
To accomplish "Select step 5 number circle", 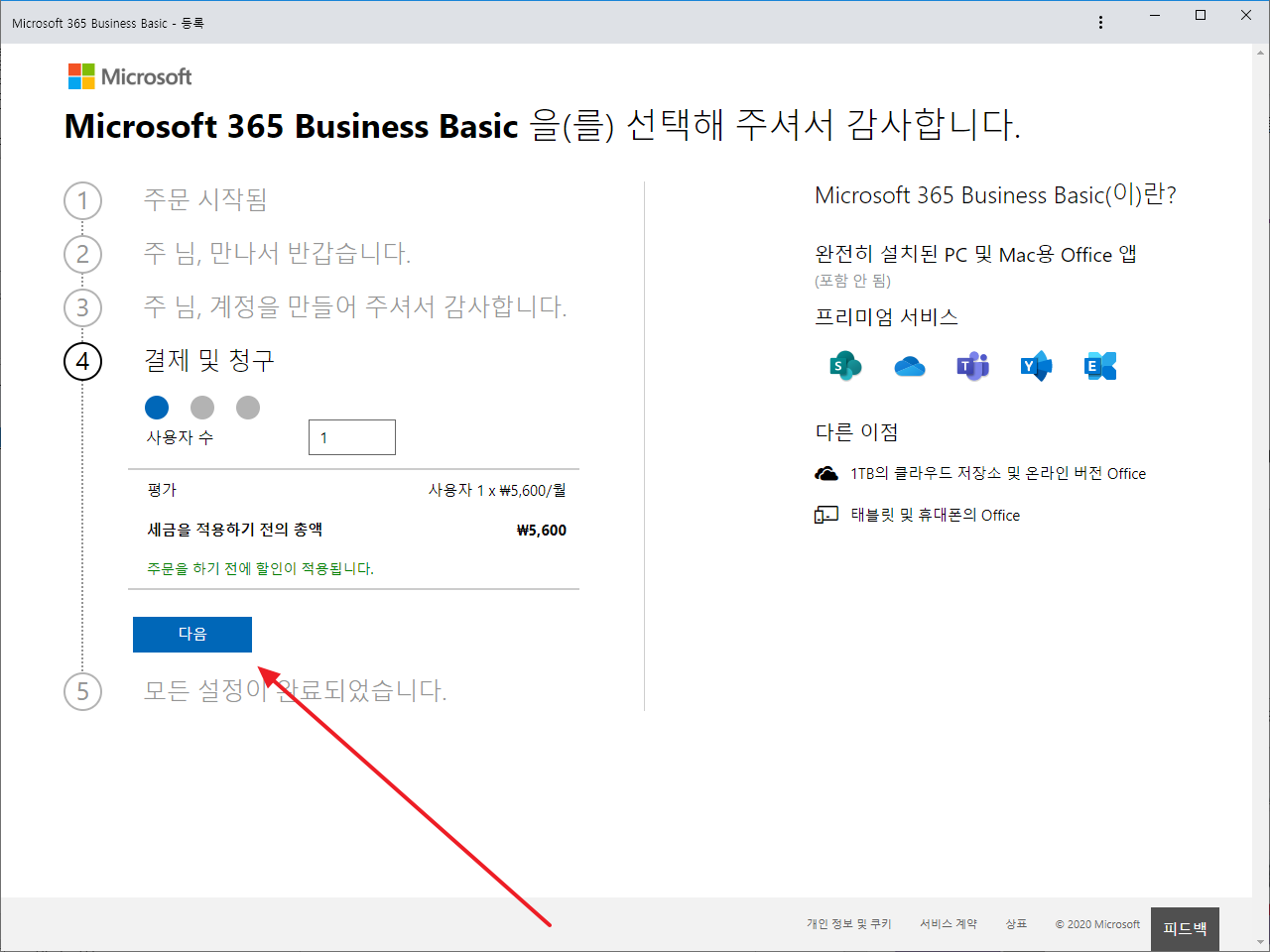I will (x=83, y=691).
